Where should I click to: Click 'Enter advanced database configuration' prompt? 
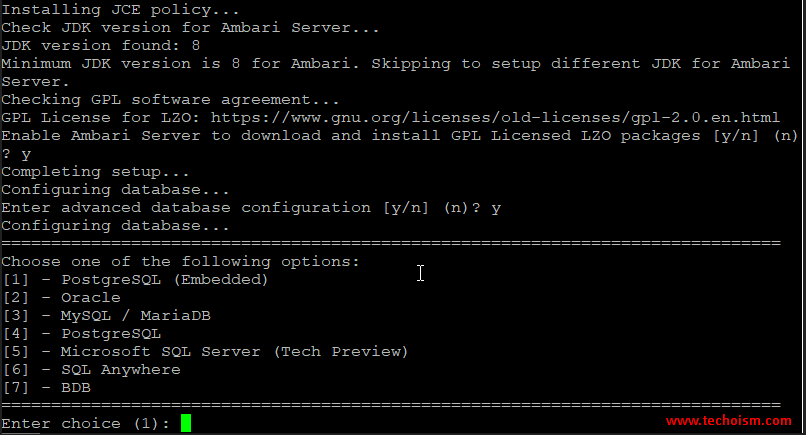pos(251,208)
